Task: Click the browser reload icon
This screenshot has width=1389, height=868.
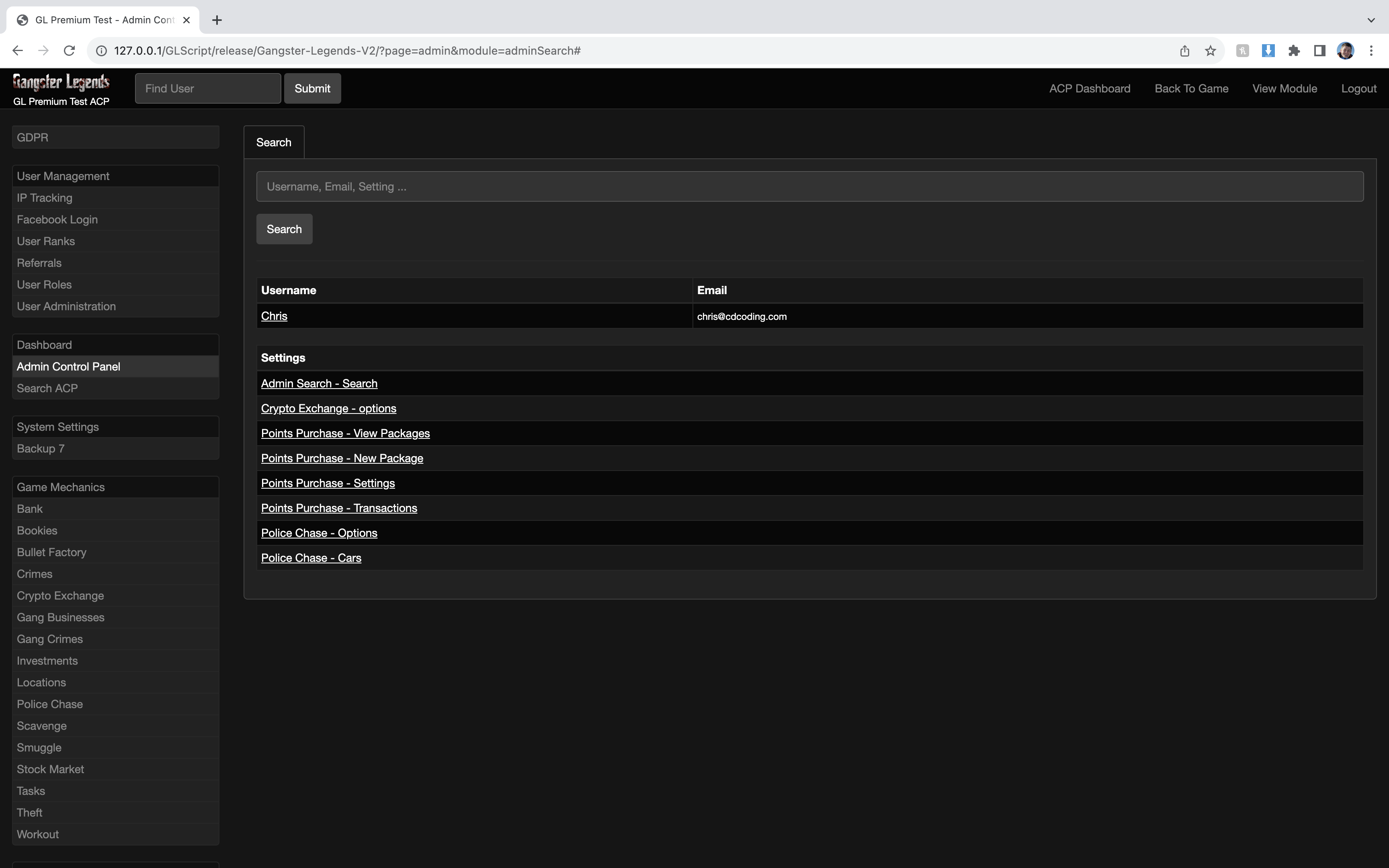Action: (70, 51)
